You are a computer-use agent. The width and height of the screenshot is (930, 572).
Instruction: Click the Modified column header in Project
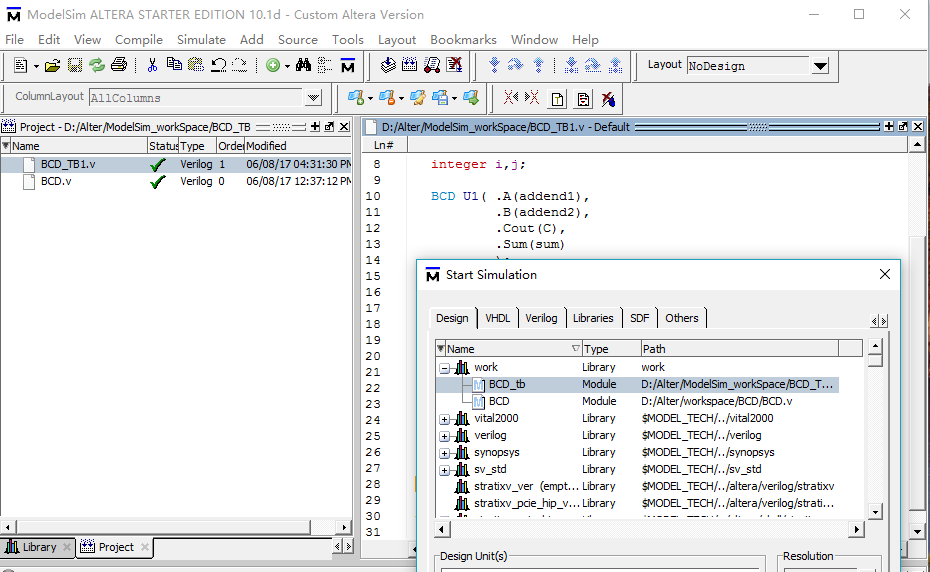coord(298,146)
